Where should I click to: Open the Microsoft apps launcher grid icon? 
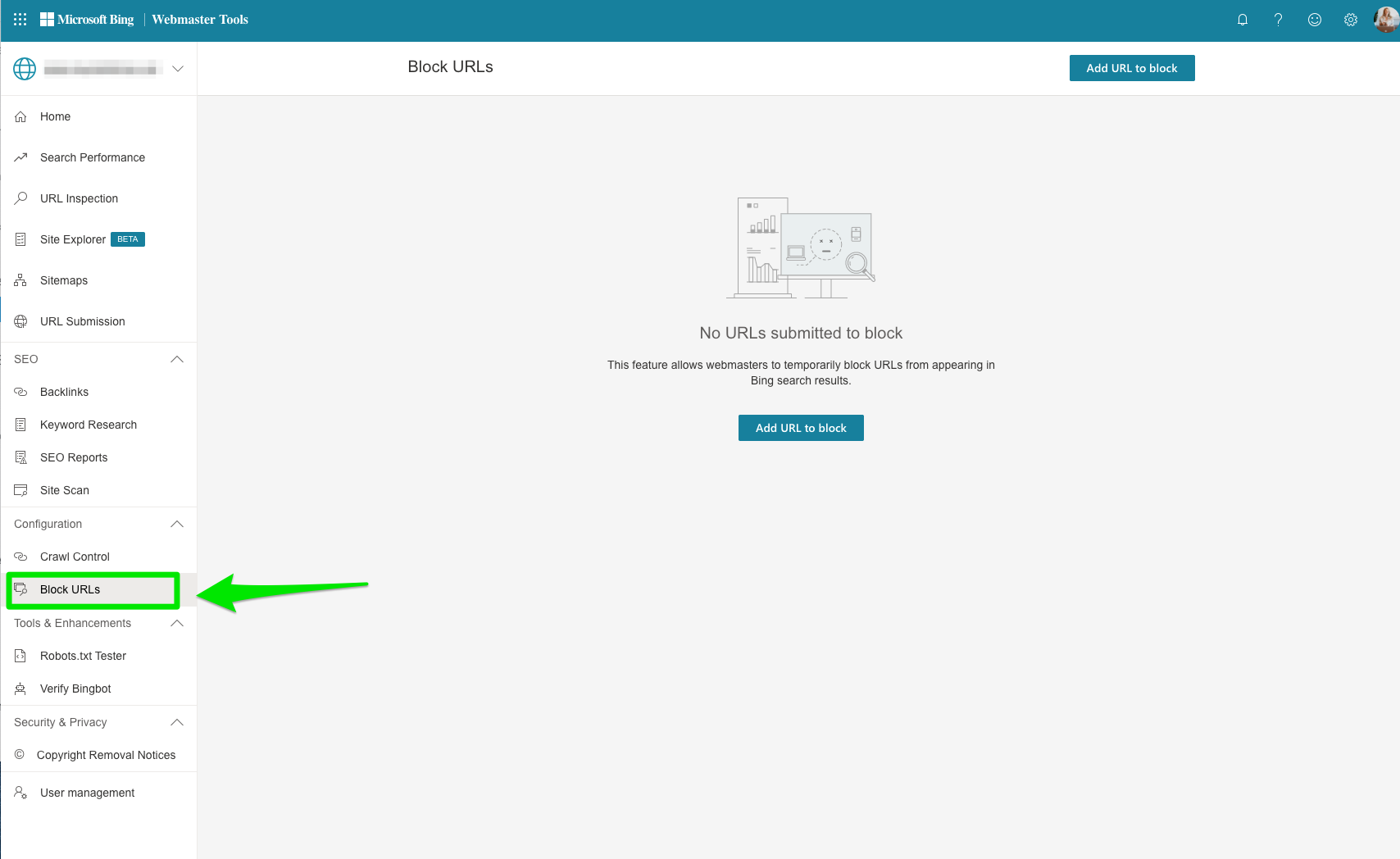coord(18,19)
